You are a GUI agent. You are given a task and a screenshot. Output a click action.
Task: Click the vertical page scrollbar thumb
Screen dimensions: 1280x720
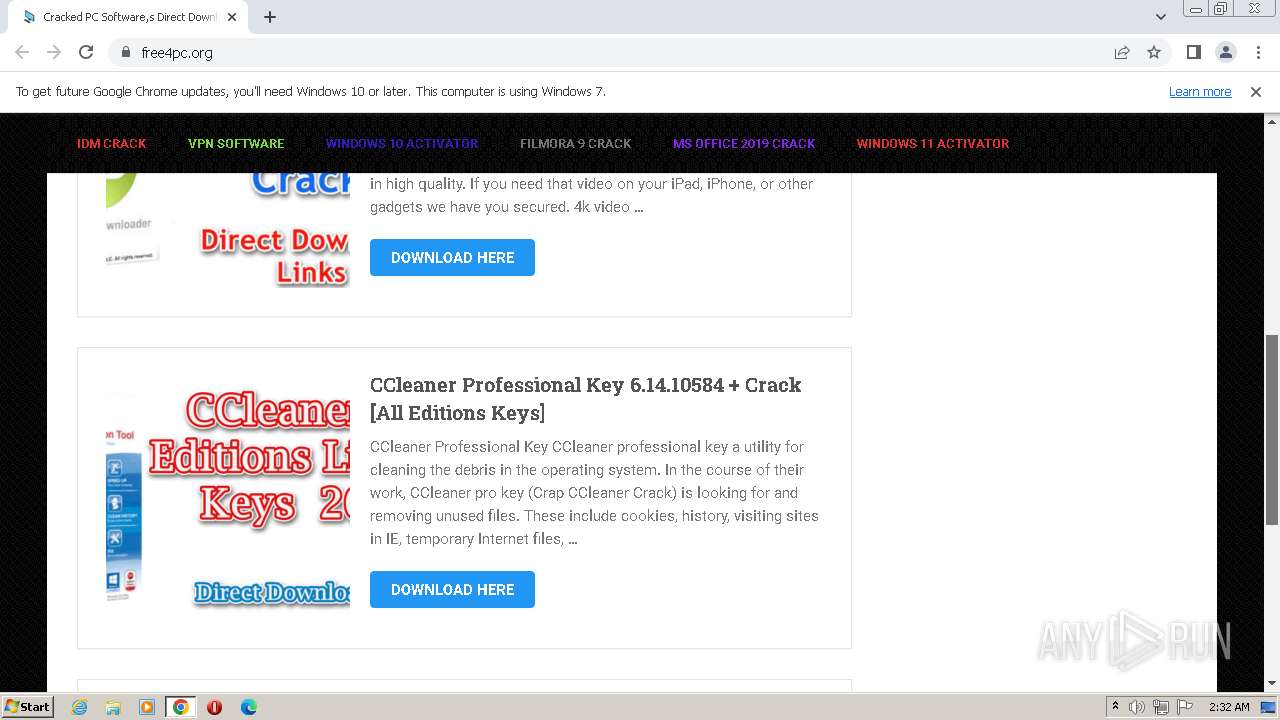[1272, 430]
